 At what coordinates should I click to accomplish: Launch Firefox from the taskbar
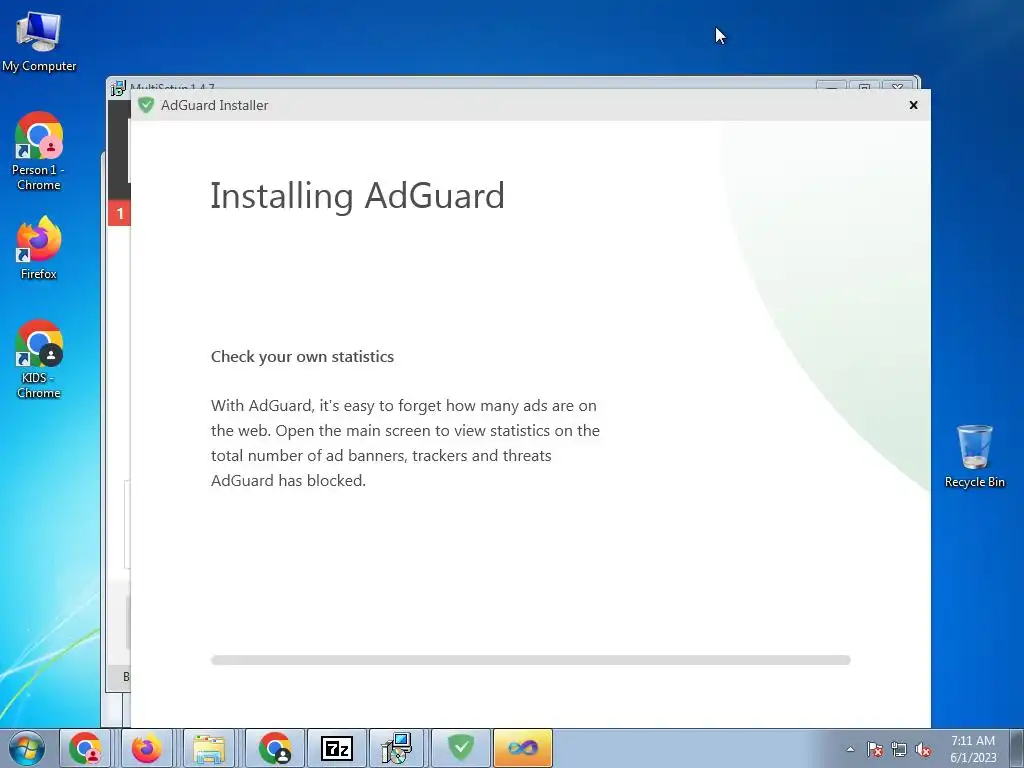point(147,748)
